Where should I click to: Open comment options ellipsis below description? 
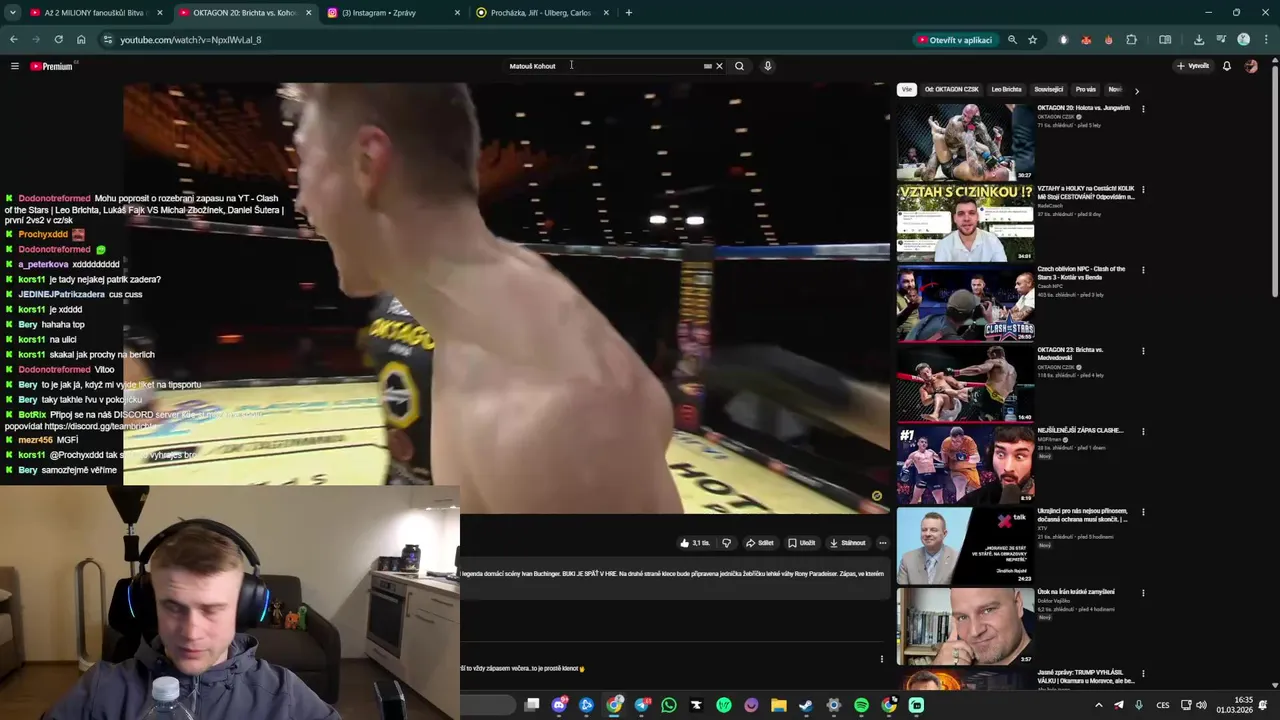click(881, 659)
